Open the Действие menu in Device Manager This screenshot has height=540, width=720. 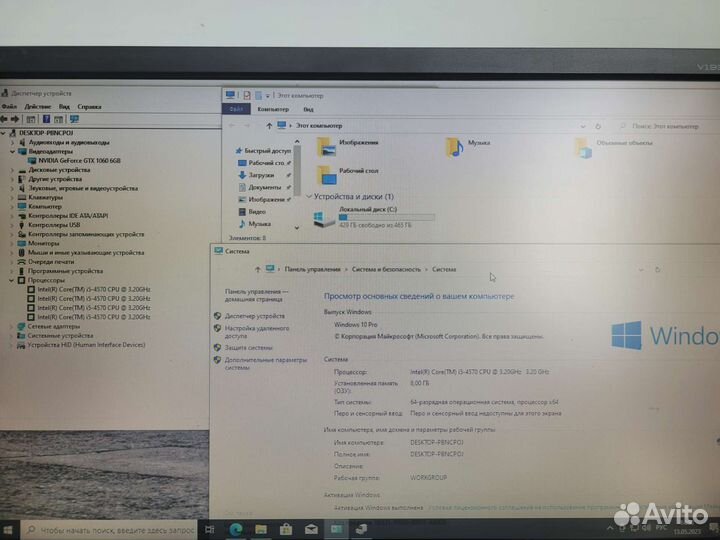38,107
